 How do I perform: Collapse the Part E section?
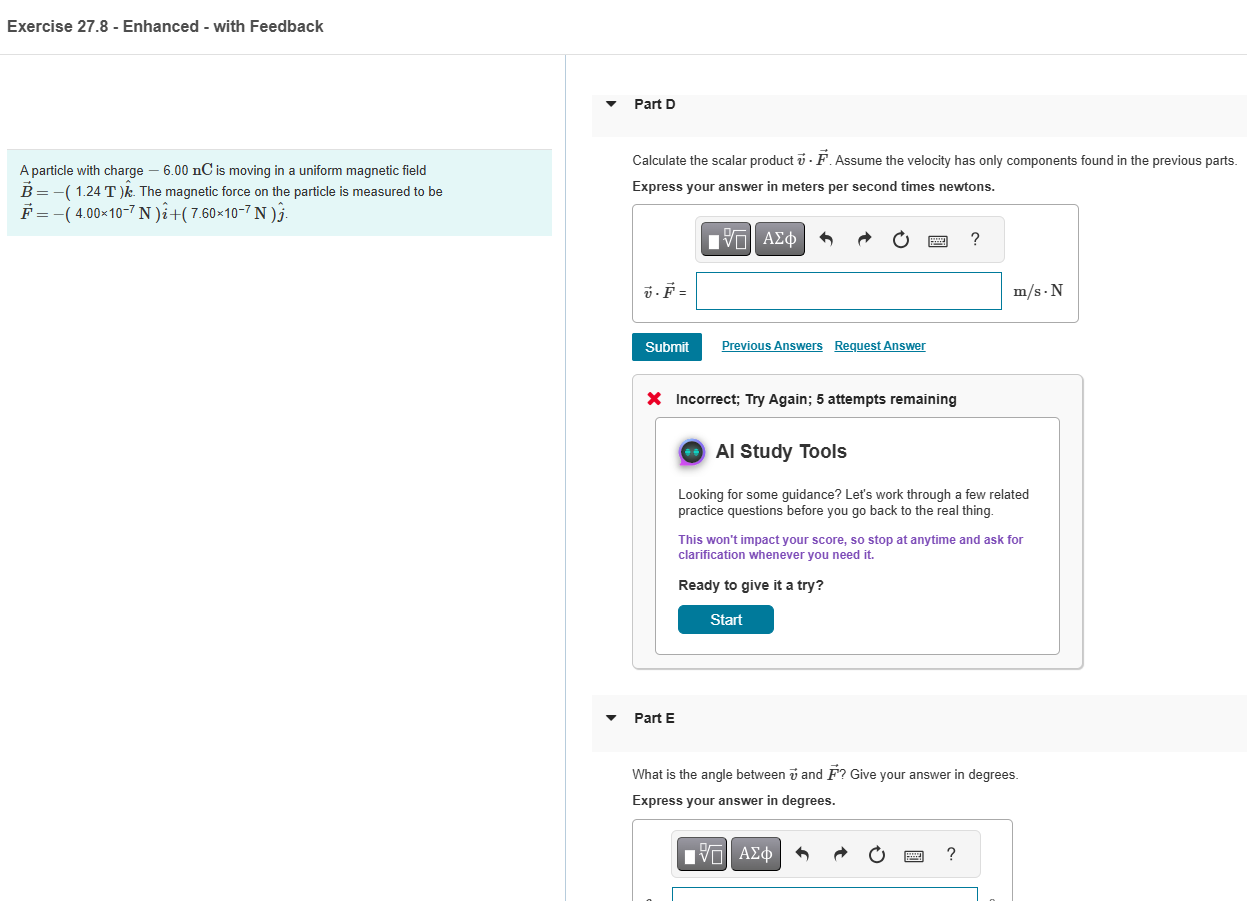(611, 718)
